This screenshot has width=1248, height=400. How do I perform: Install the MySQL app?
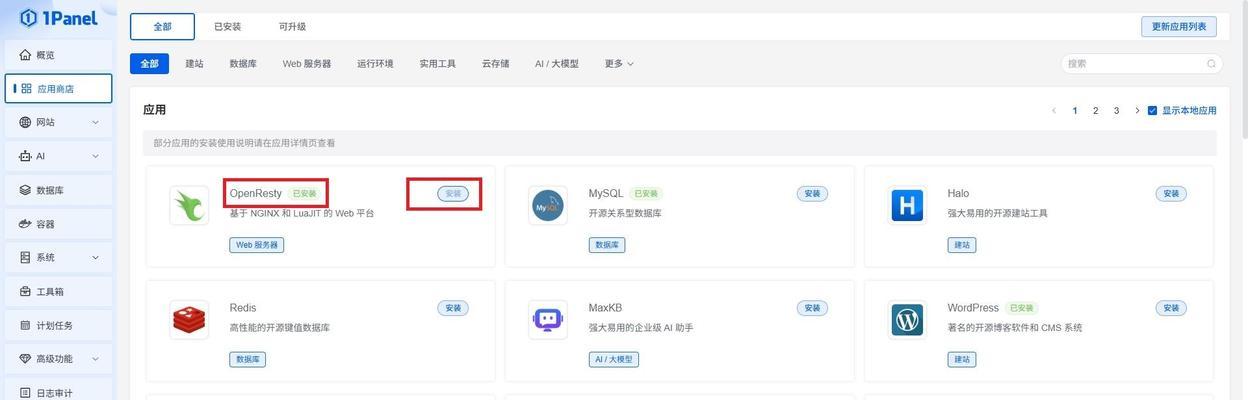click(x=812, y=194)
